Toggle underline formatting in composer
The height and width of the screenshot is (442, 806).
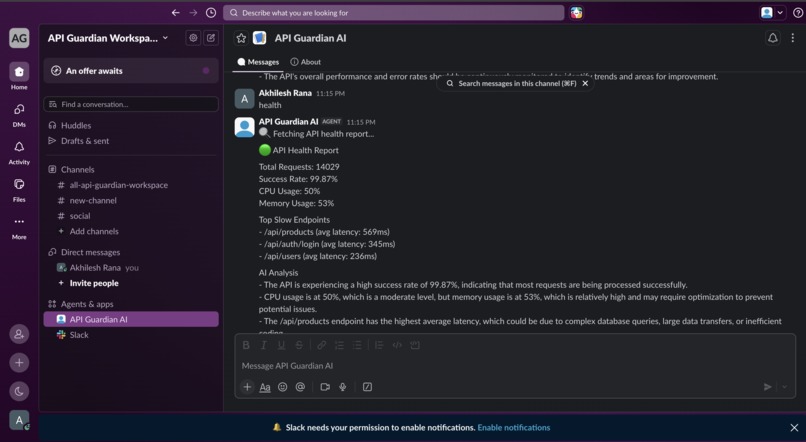(281, 345)
